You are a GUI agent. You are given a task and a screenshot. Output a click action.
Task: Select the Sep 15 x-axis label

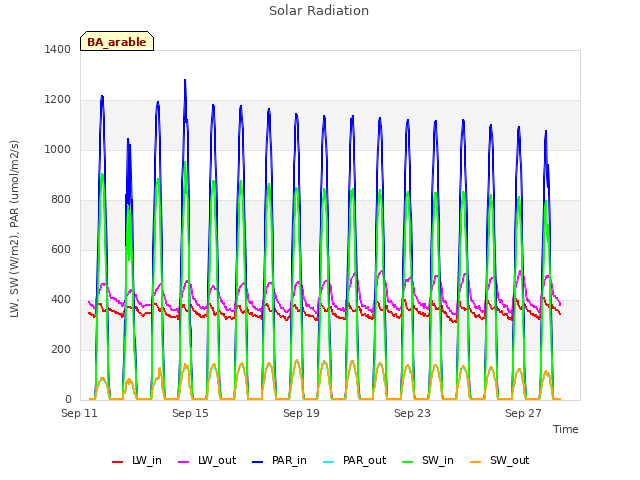190,413
